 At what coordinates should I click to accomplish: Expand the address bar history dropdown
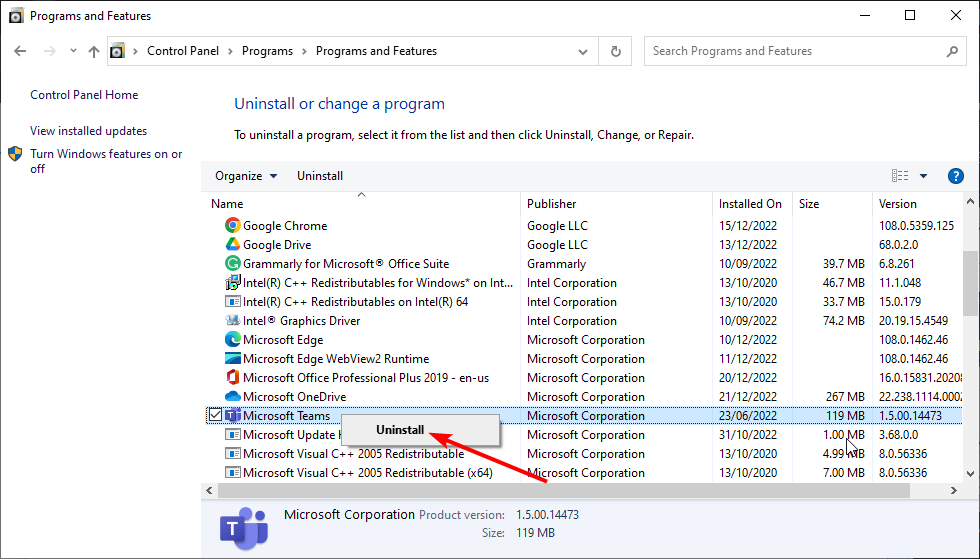click(582, 51)
